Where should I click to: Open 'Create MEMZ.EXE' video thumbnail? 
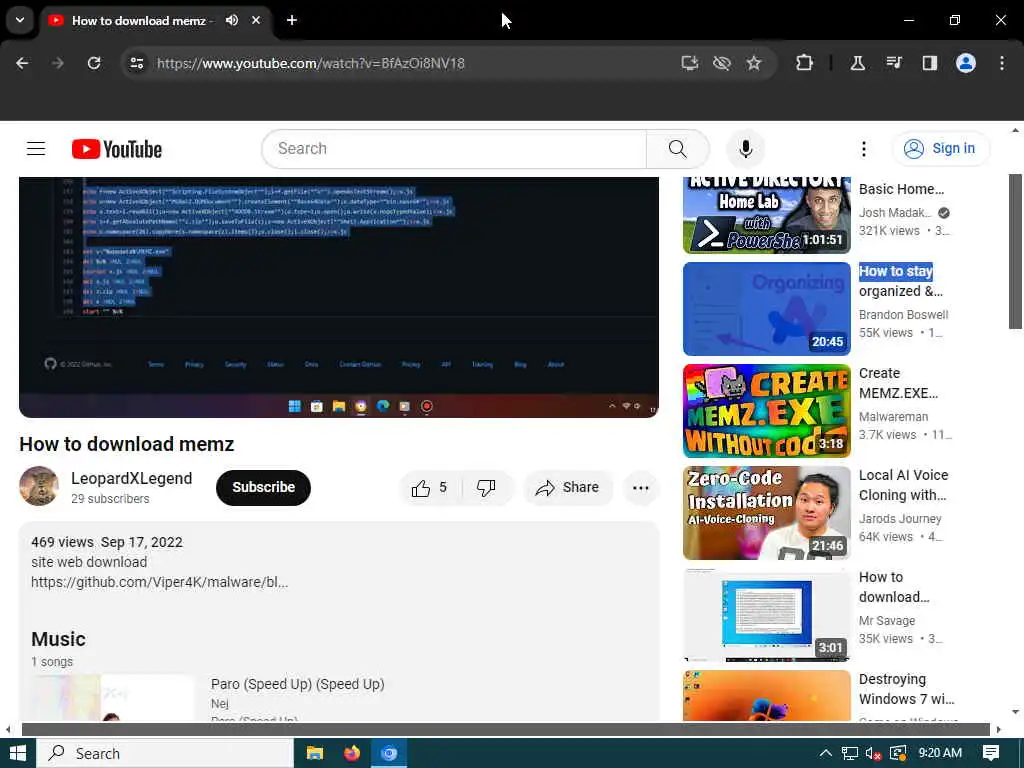click(x=767, y=411)
